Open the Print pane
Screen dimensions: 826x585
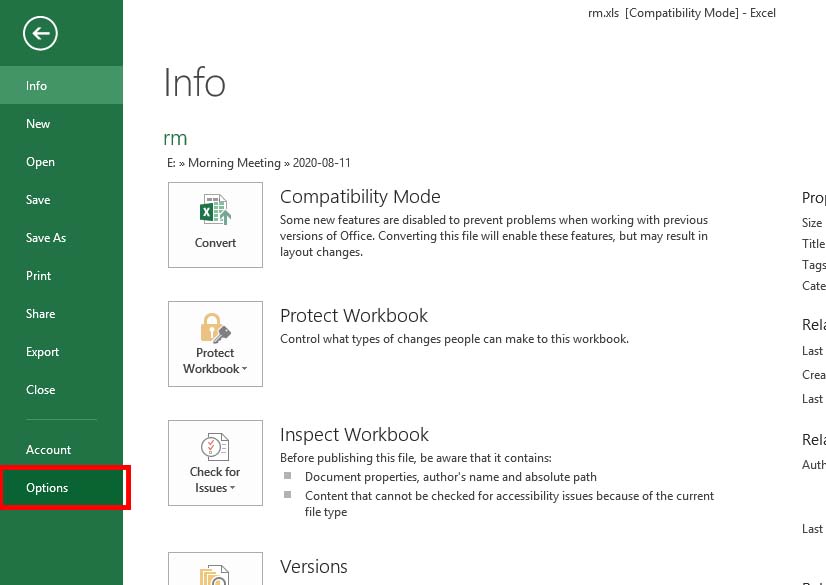pyautogui.click(x=40, y=275)
